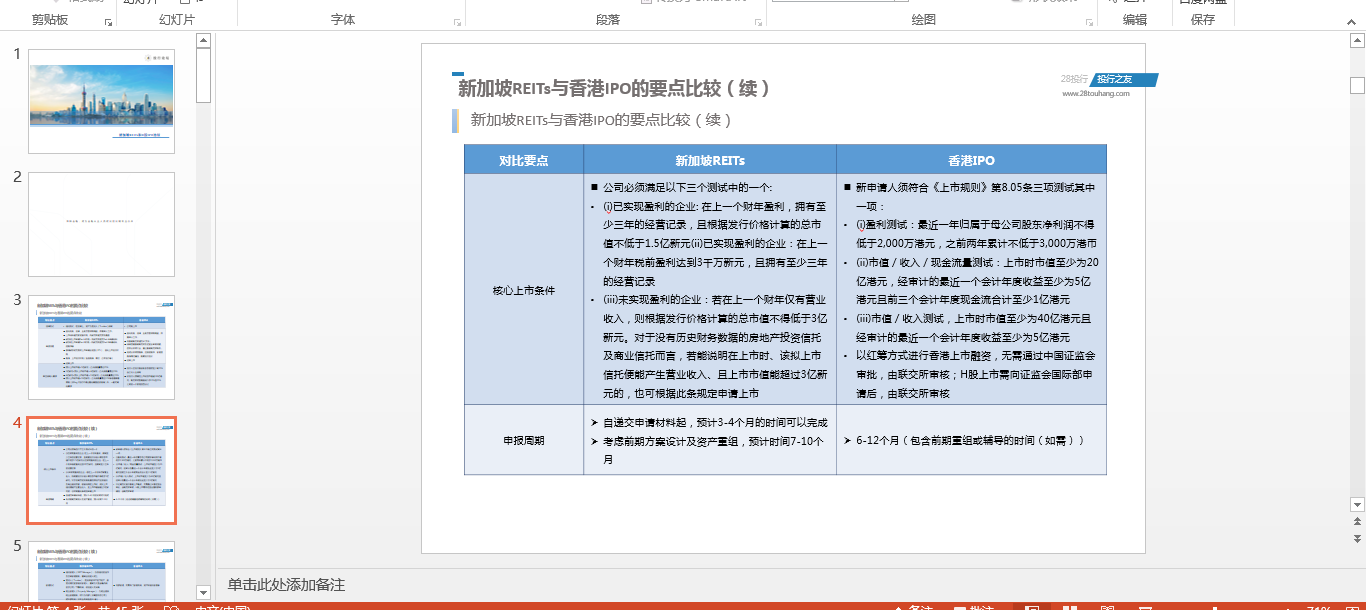This screenshot has width=1366, height=610.
Task: Click the gray subtitle below the title
Action: (x=602, y=120)
